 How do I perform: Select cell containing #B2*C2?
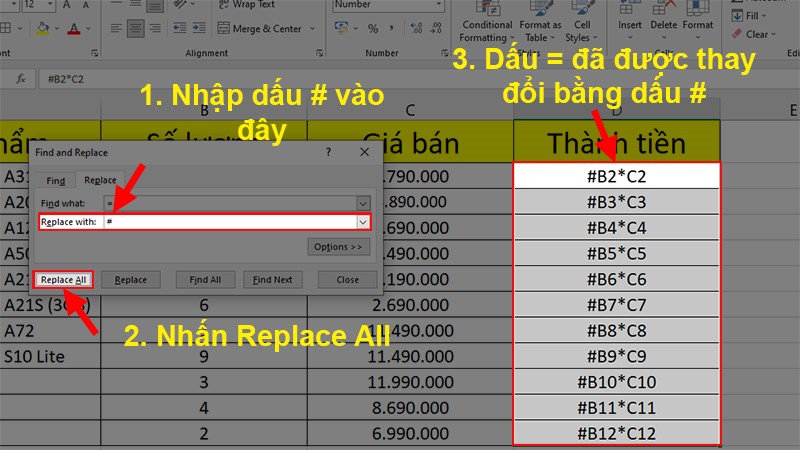[x=616, y=176]
